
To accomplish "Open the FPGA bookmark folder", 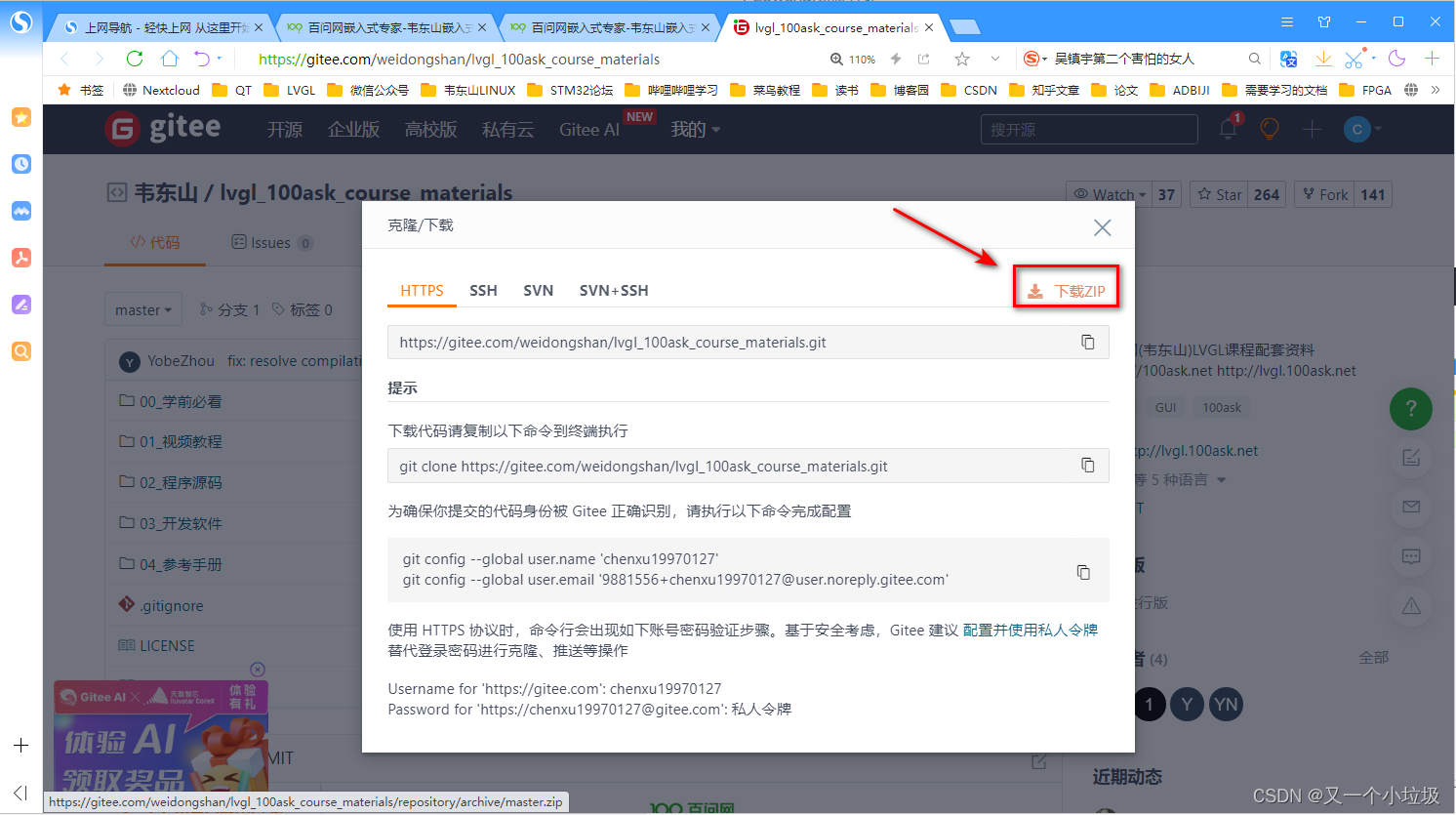I will coord(1366,90).
